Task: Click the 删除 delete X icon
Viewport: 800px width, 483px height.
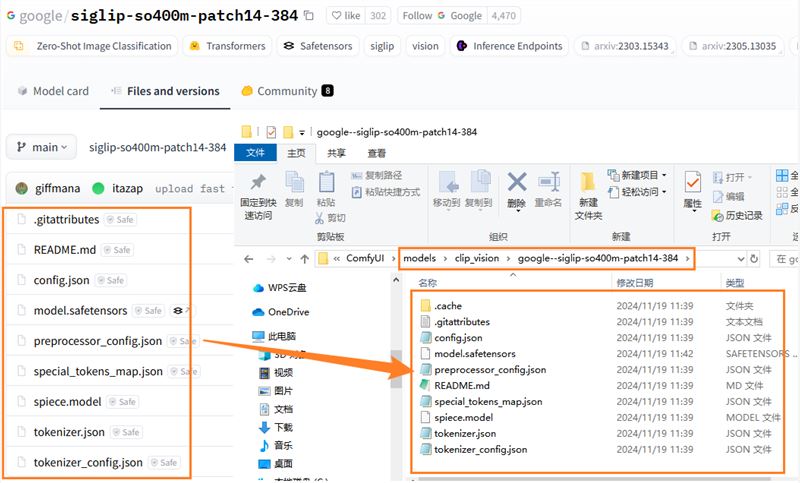Action: [x=516, y=182]
